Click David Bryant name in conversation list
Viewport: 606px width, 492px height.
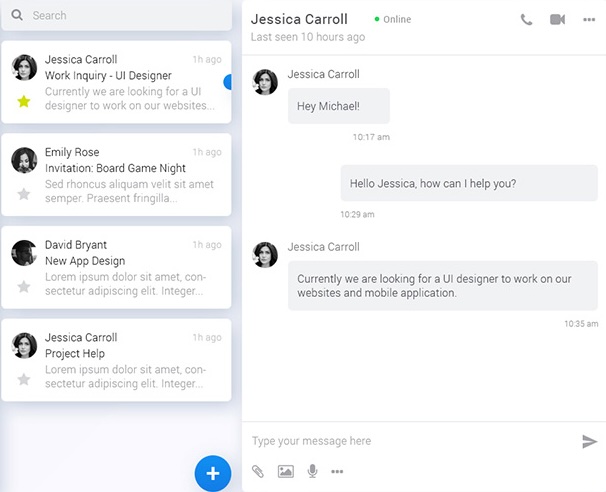tap(76, 245)
